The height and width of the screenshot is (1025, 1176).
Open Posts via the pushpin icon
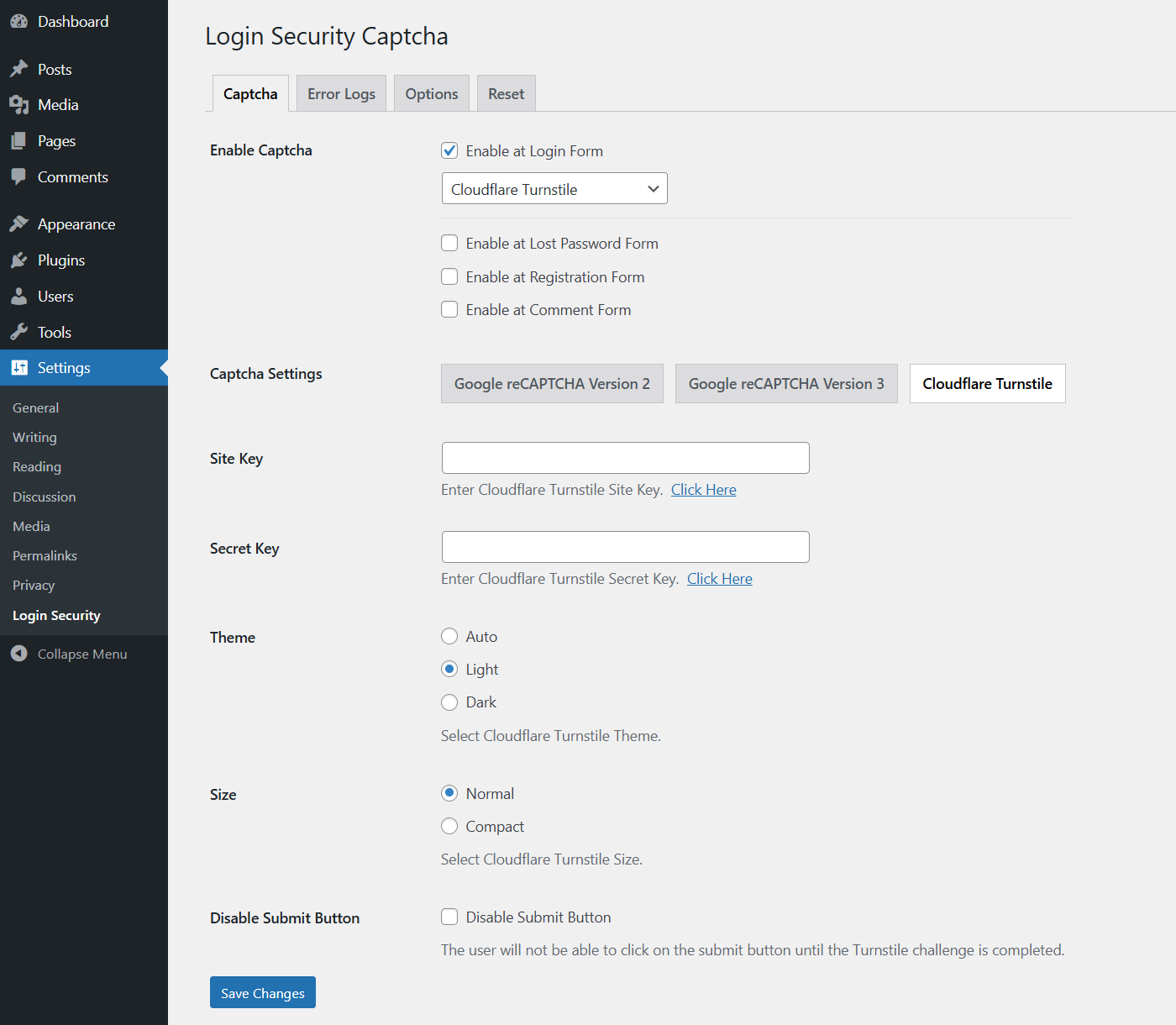point(19,68)
